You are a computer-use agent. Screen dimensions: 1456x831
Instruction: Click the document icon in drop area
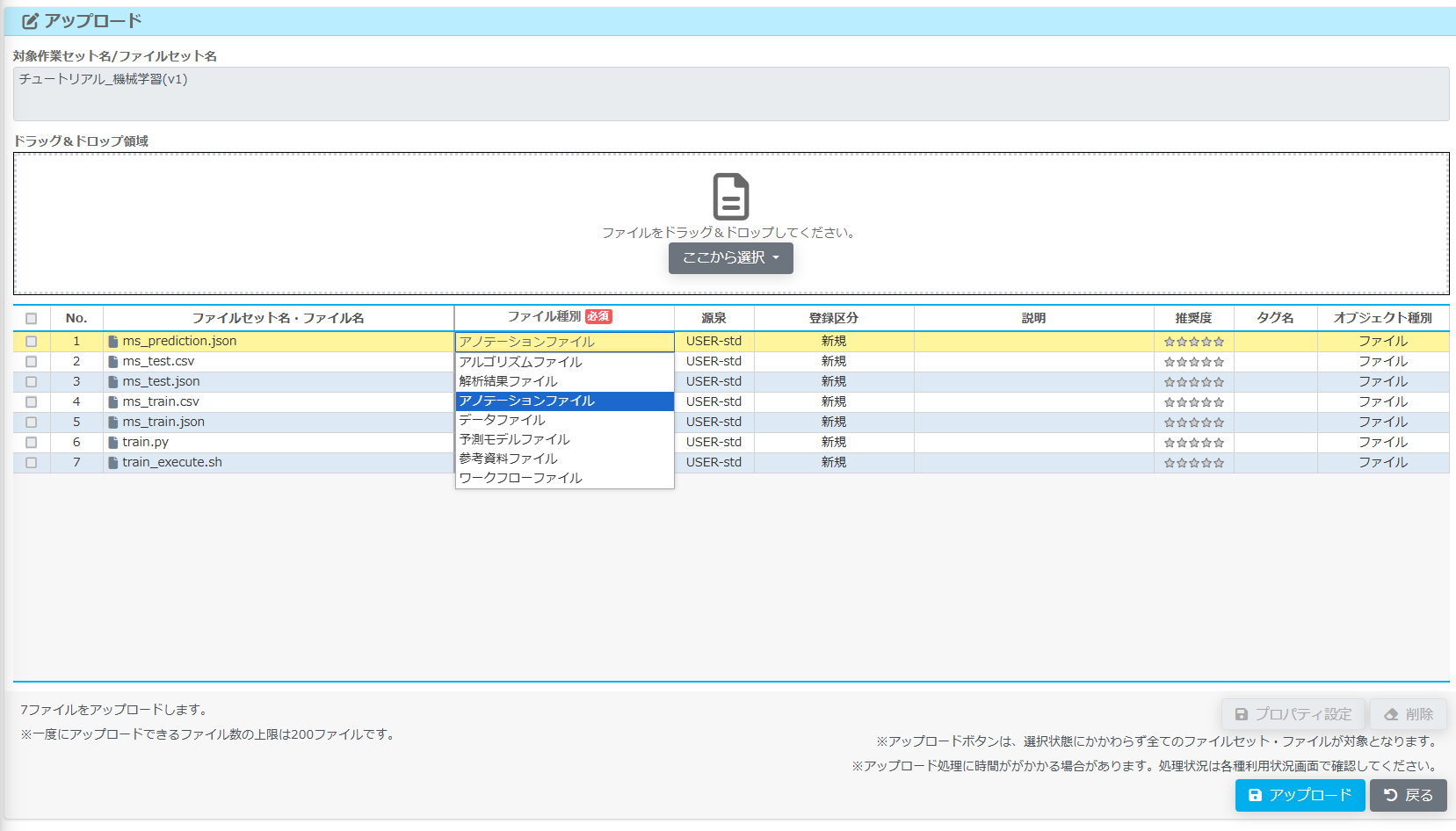pos(730,196)
